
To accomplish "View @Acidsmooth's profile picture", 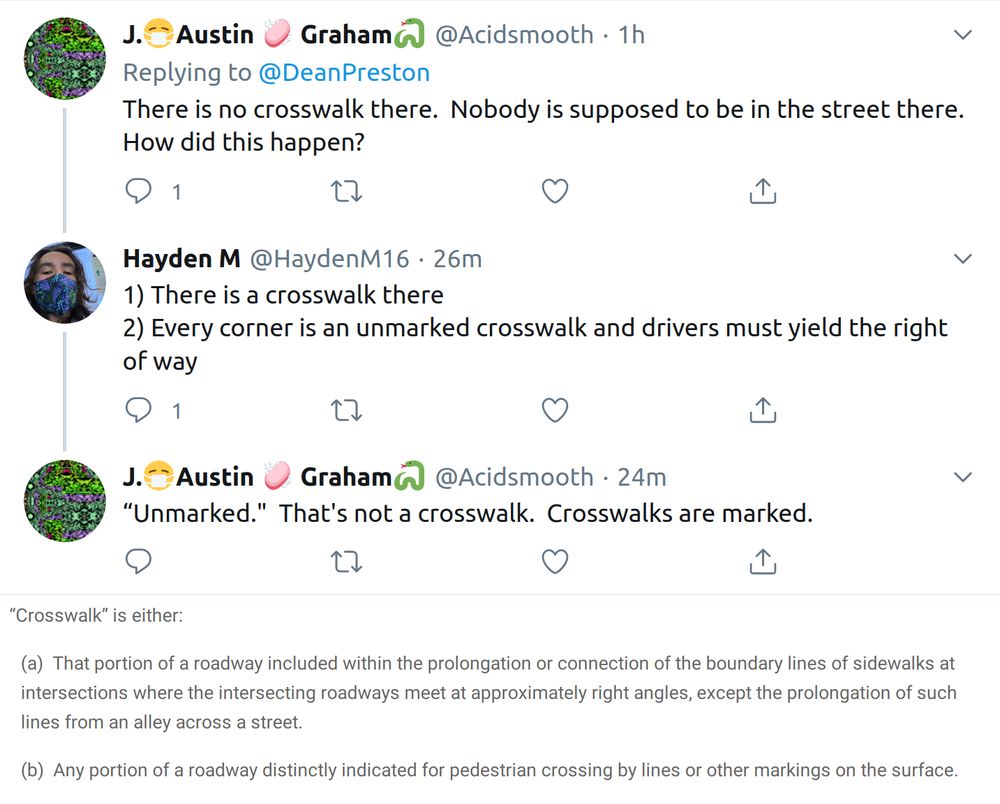I will 64,59.
